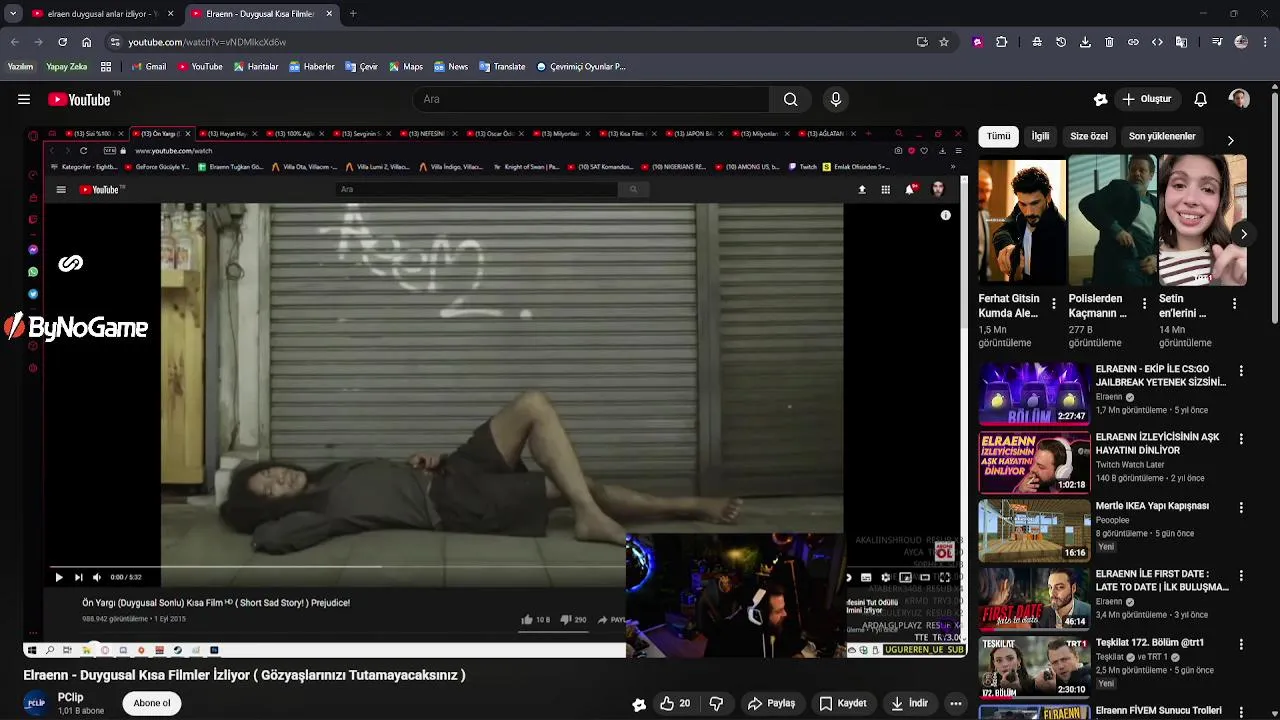The image size is (1280, 720).
Task: Open options for Mertle IKEA Yapı Kapışması
Action: 1241,508
